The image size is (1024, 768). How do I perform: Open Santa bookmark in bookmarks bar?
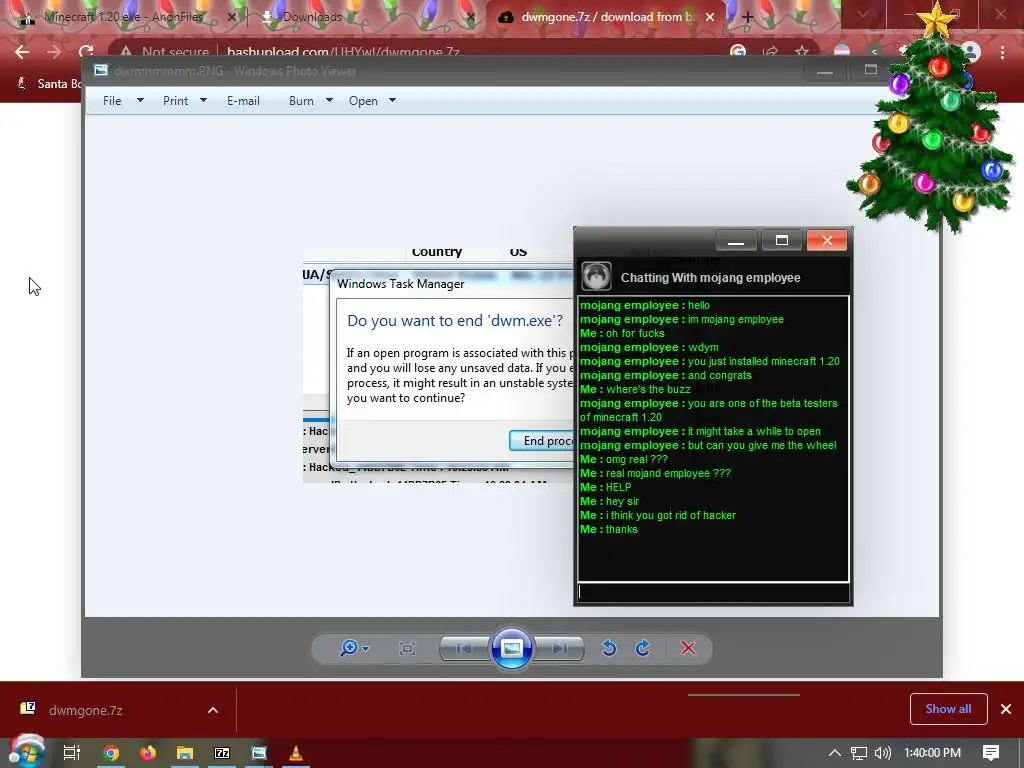(x=49, y=84)
